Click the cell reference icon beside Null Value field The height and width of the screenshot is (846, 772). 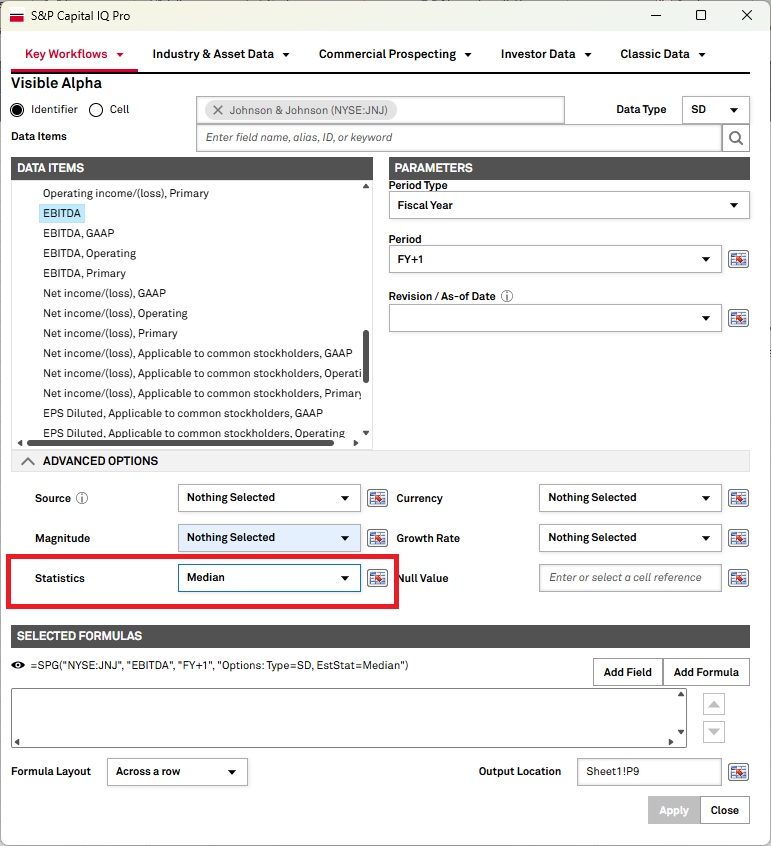pyautogui.click(x=738, y=578)
